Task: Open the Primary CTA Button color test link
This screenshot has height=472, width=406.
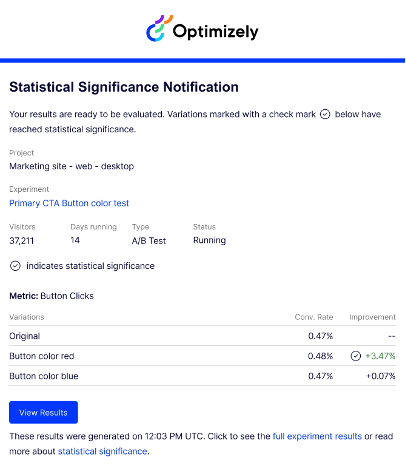Action: pyautogui.click(x=69, y=203)
